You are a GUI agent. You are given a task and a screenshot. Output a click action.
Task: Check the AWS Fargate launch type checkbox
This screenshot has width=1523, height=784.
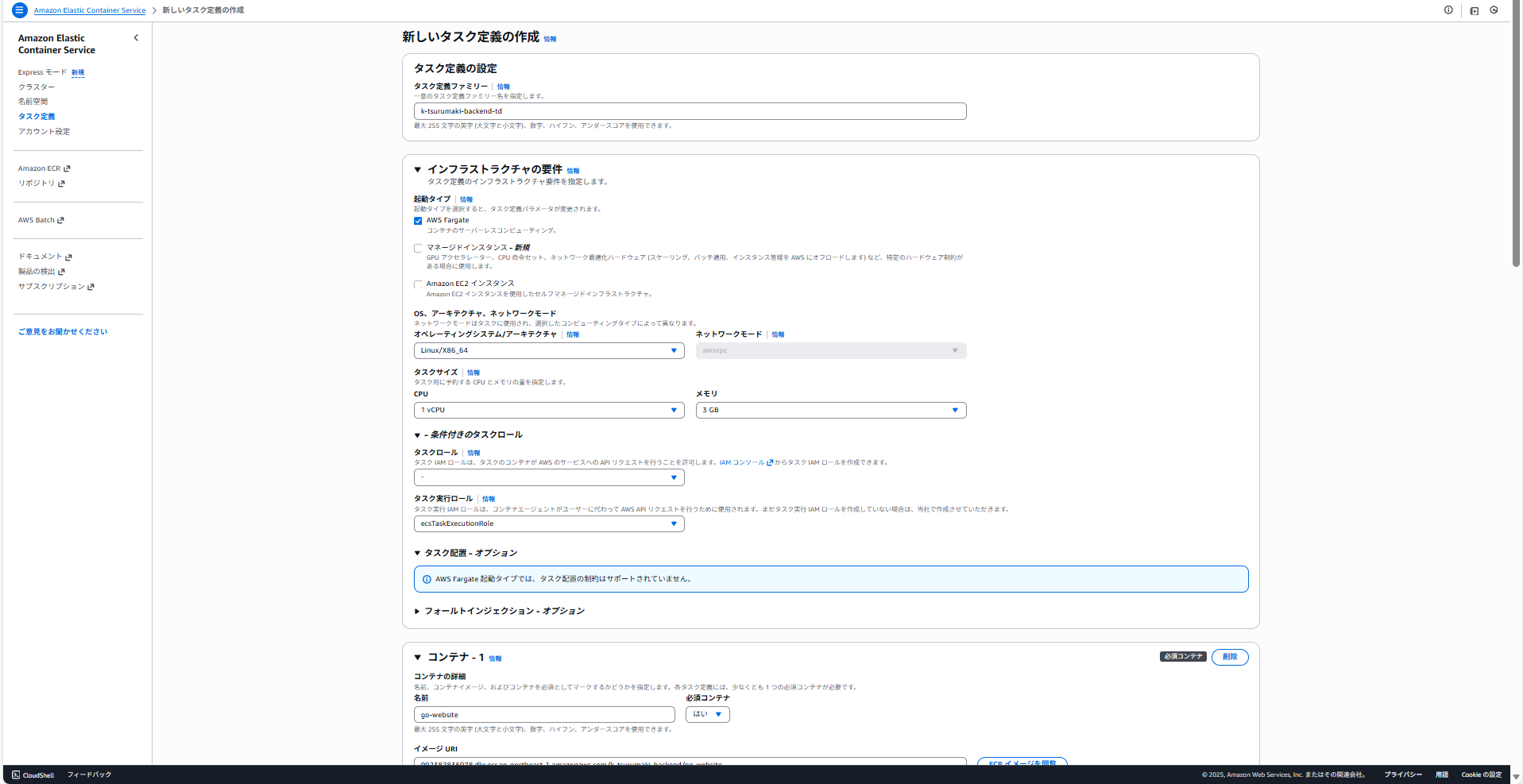[418, 221]
